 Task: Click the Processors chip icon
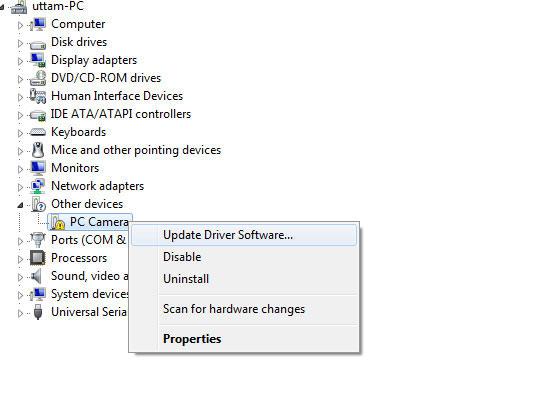click(38, 258)
